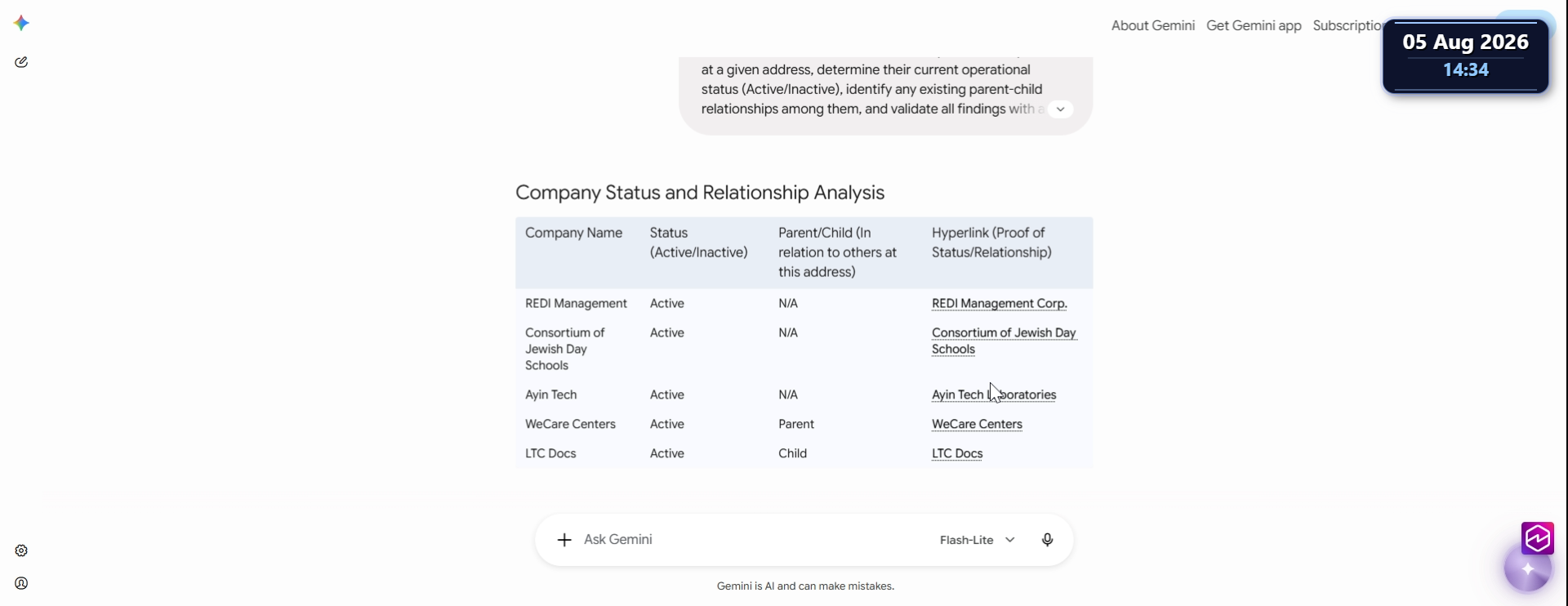Open the purple extension icon at bottom right

pos(1538,538)
